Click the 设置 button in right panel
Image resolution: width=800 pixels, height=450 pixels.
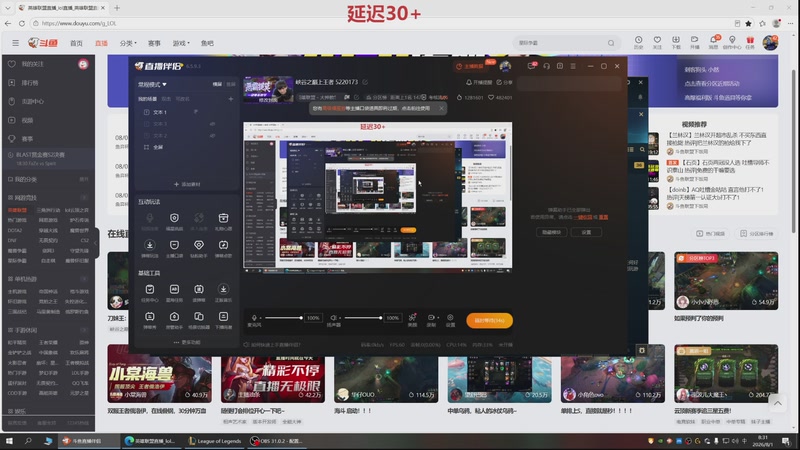point(586,232)
